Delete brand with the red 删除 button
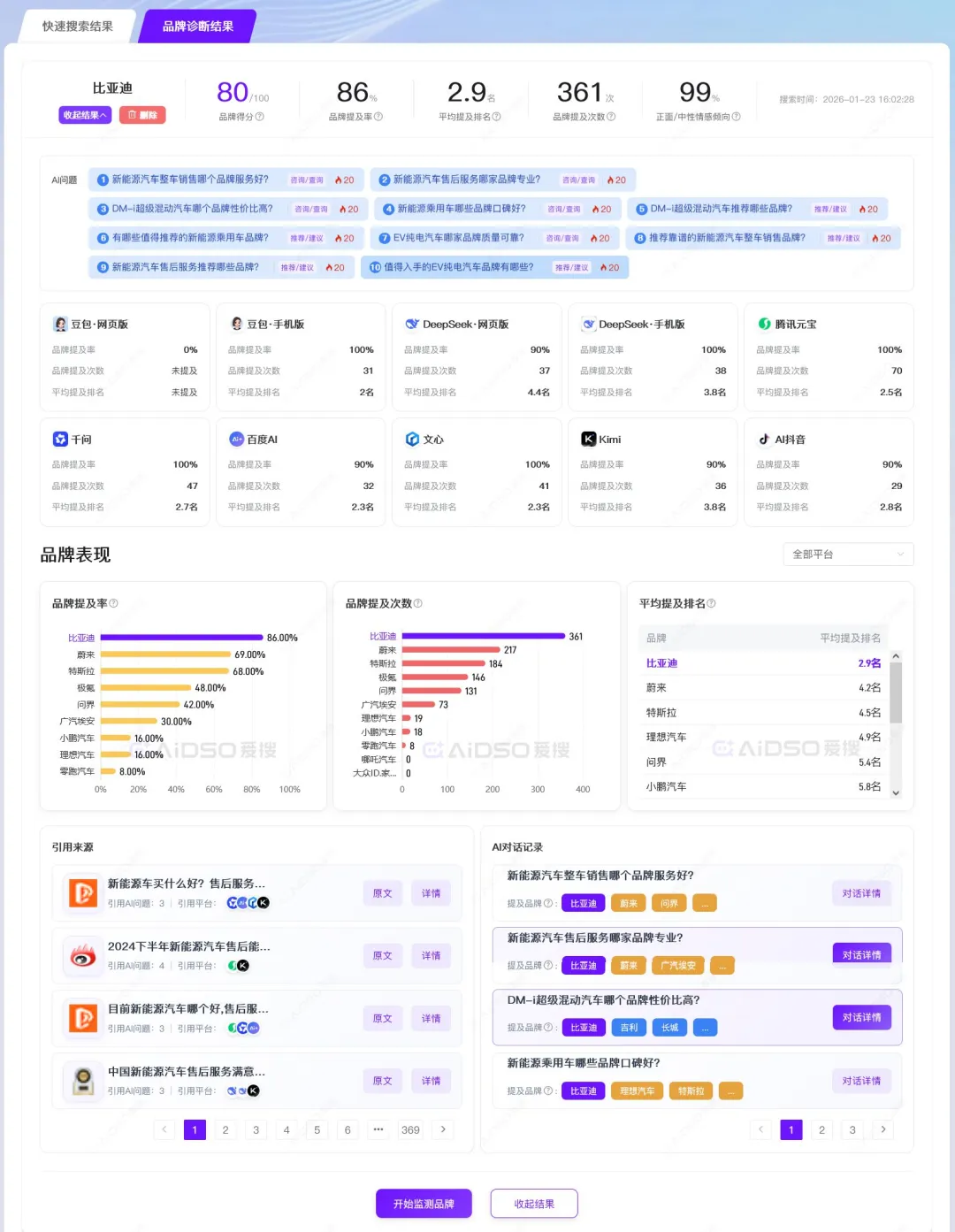The width and height of the screenshot is (955, 1232). click(142, 115)
